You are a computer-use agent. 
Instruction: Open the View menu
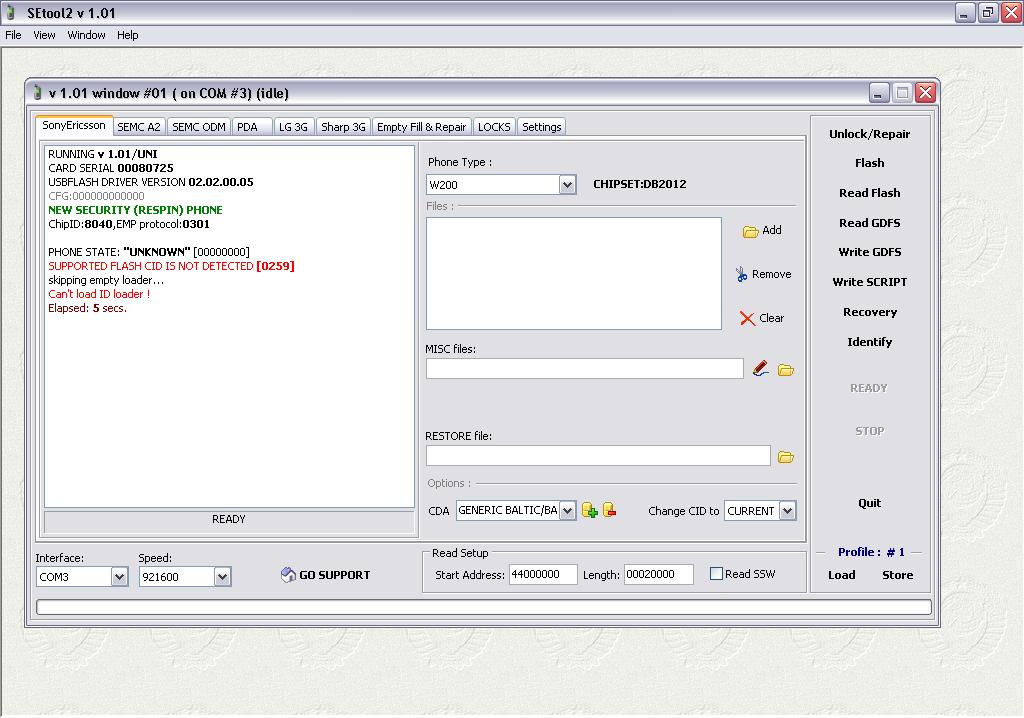[x=44, y=35]
